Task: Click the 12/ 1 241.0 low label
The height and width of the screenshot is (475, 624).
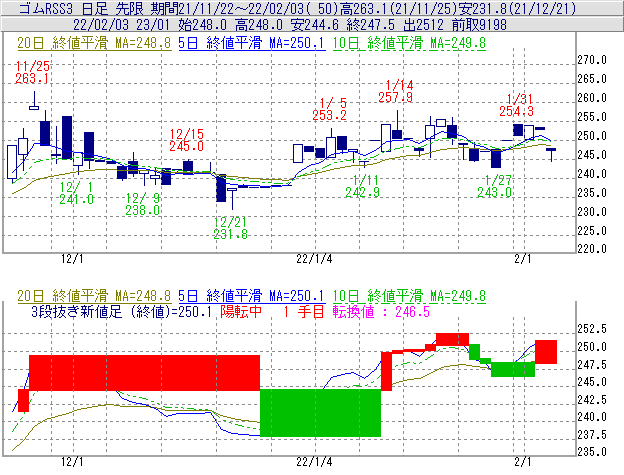Action: (76, 193)
